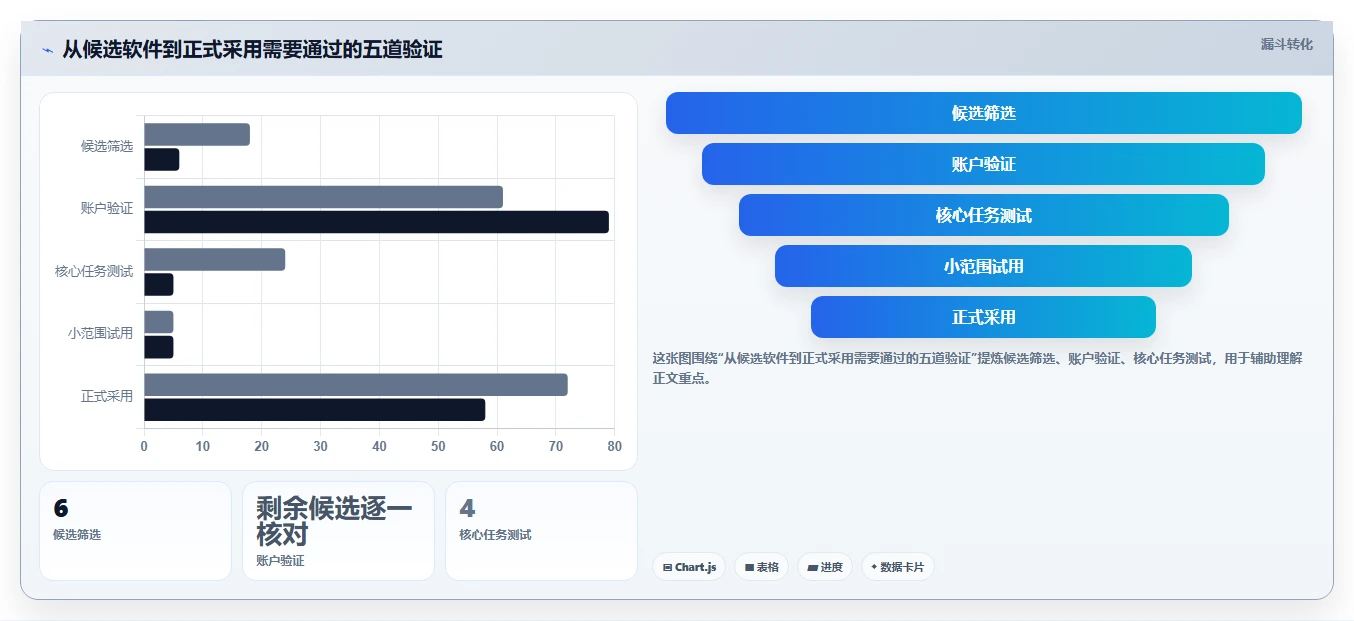
Task: Click the grey bar of 核心任务测试 in chart
Action: click(x=214, y=259)
